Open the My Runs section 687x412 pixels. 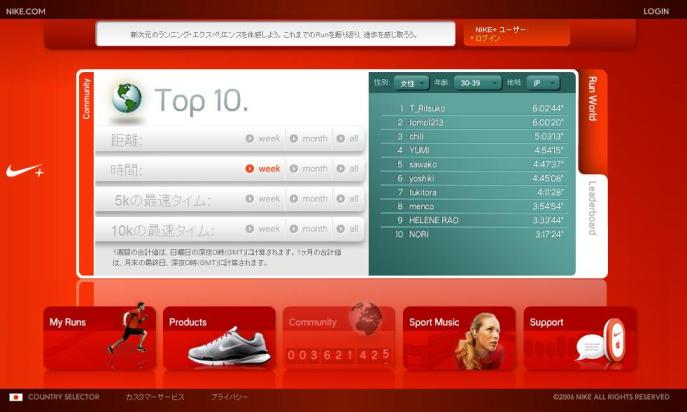point(99,338)
